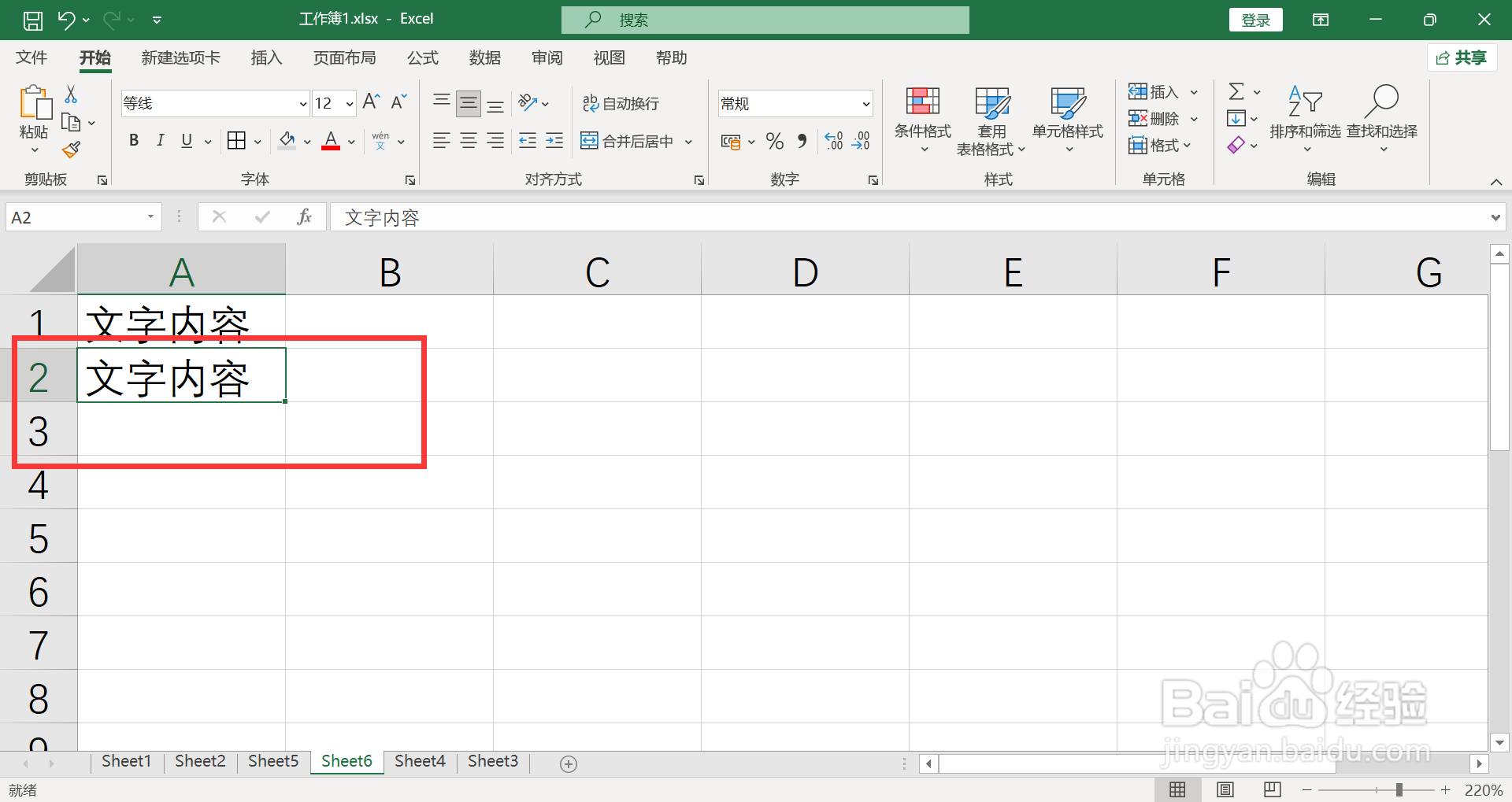
Task: Click the 共享 share button
Action: click(1462, 57)
